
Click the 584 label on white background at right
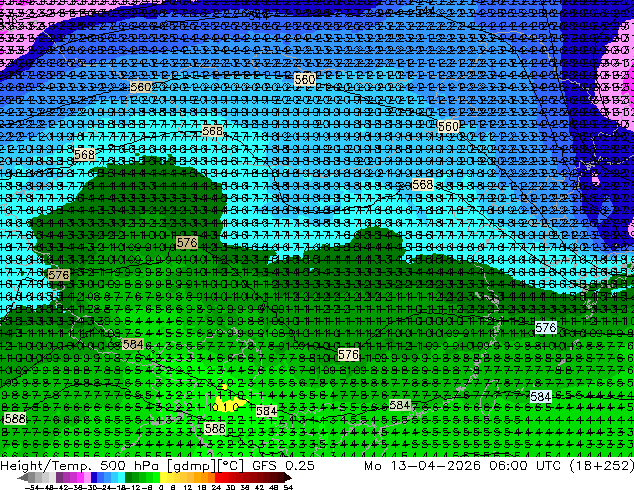coord(540,397)
